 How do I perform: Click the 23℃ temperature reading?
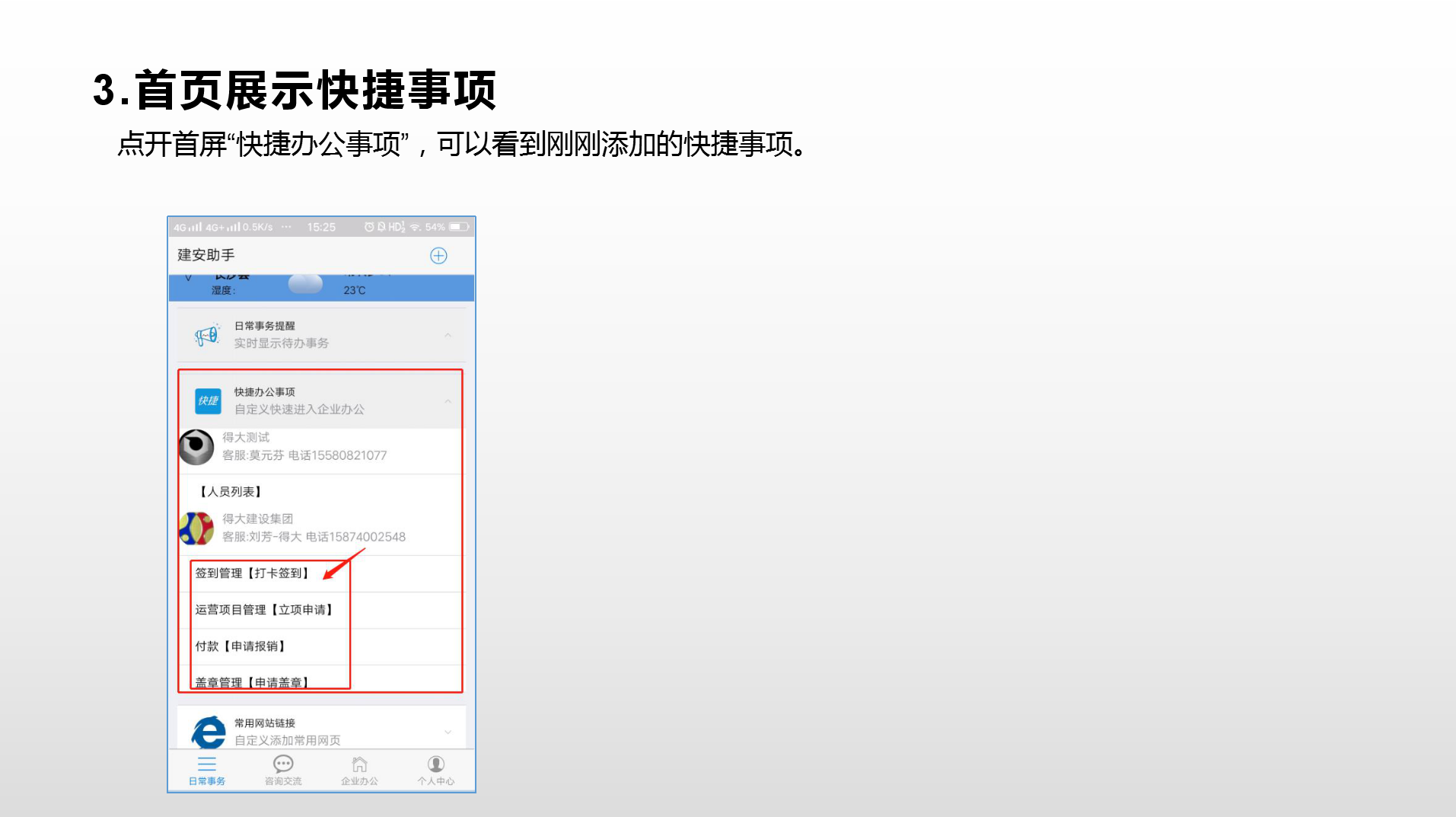tap(355, 290)
